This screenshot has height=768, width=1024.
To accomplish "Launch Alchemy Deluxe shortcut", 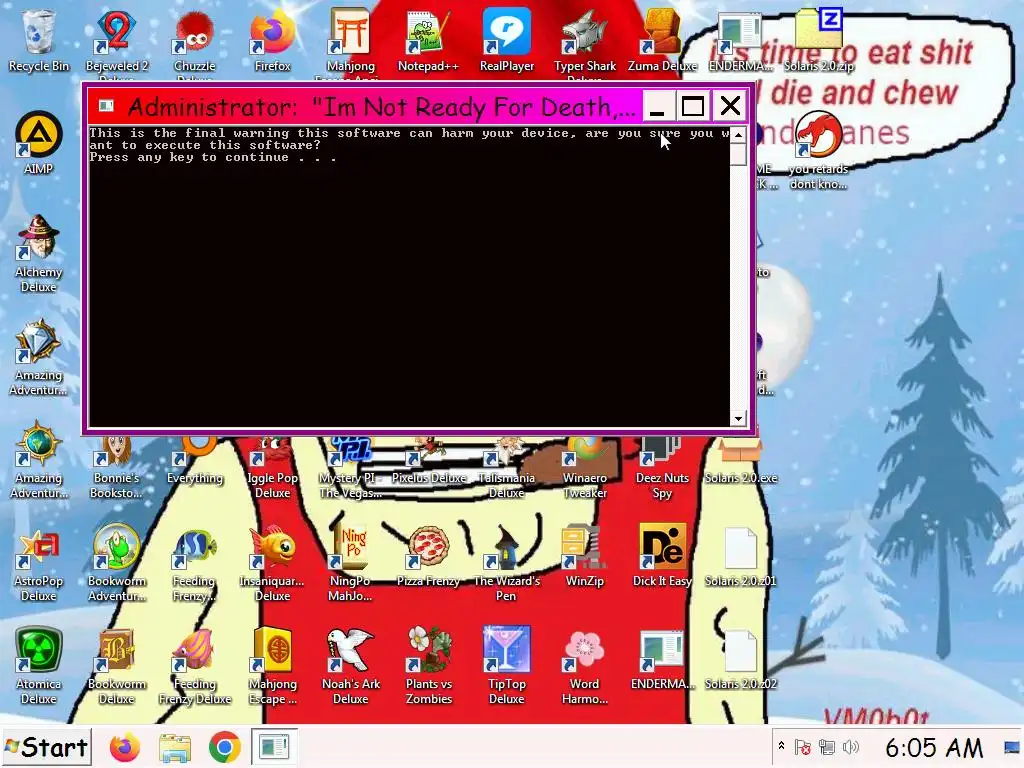I will tap(39, 253).
